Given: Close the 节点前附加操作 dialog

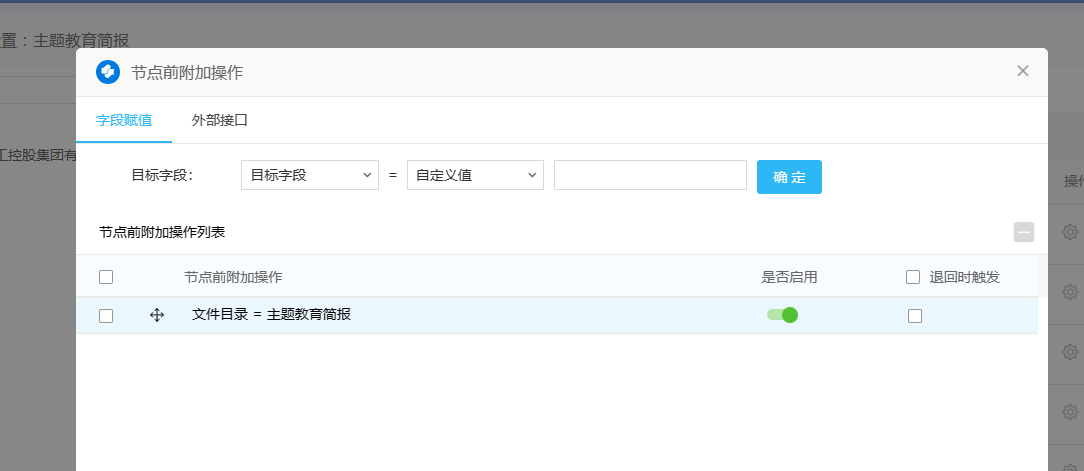Looking at the screenshot, I should (x=1022, y=71).
